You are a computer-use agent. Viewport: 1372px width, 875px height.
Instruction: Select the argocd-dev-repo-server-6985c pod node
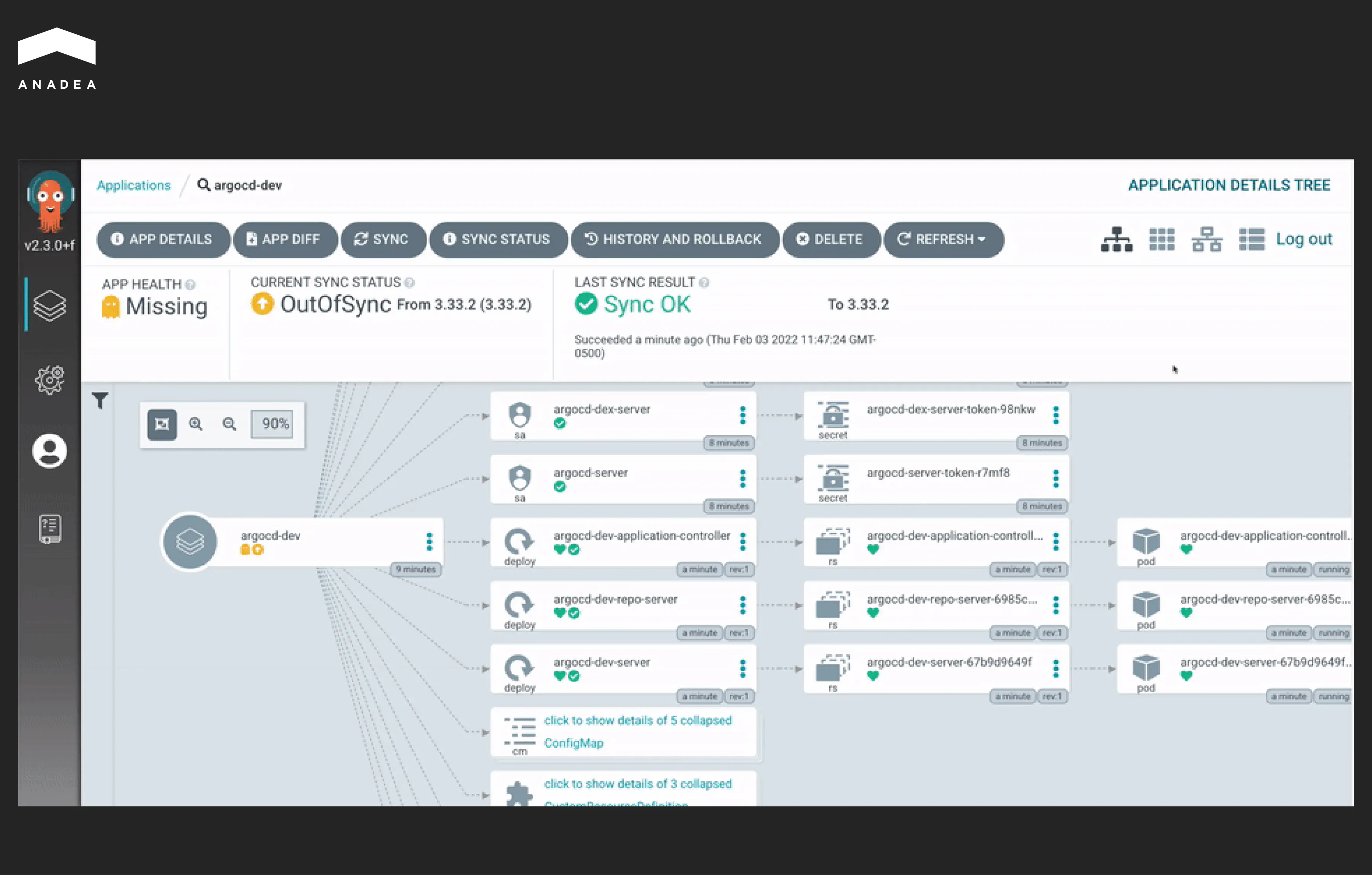pos(1235,605)
